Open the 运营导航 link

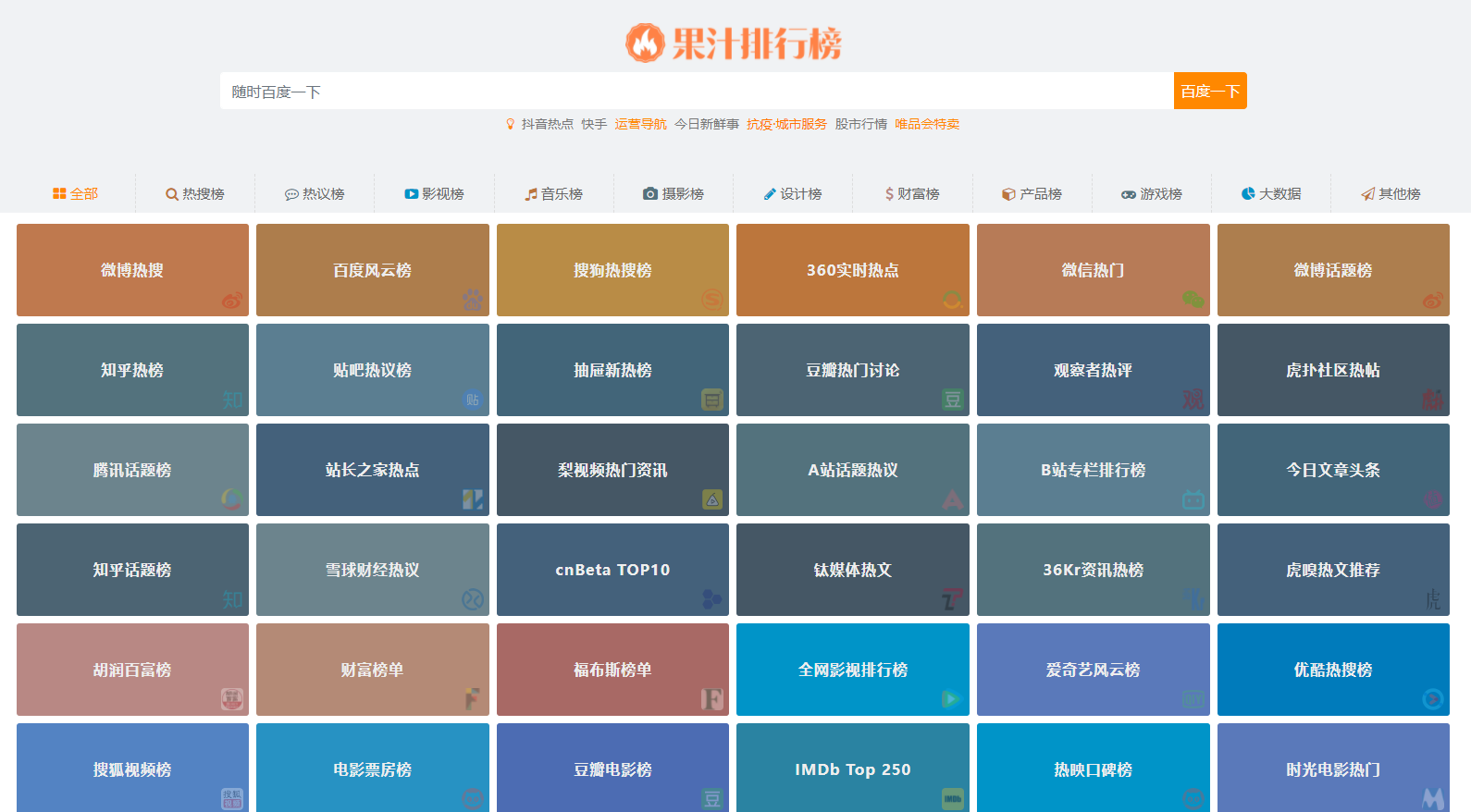(640, 124)
